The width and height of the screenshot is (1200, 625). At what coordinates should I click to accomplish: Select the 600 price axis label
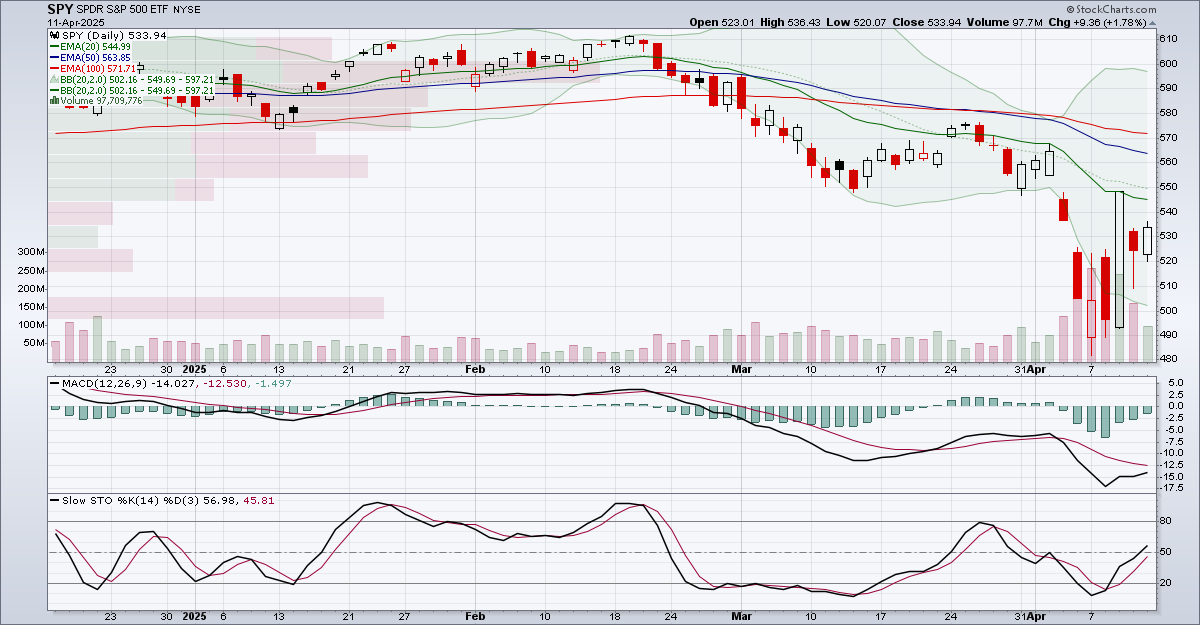[1167, 63]
